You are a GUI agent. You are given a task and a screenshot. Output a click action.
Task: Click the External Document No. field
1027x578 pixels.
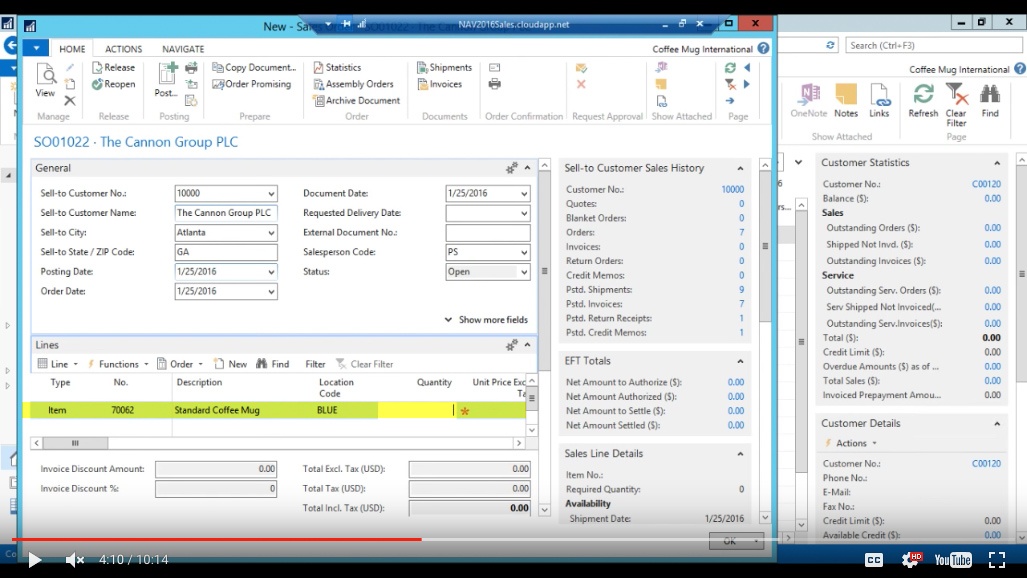(488, 233)
